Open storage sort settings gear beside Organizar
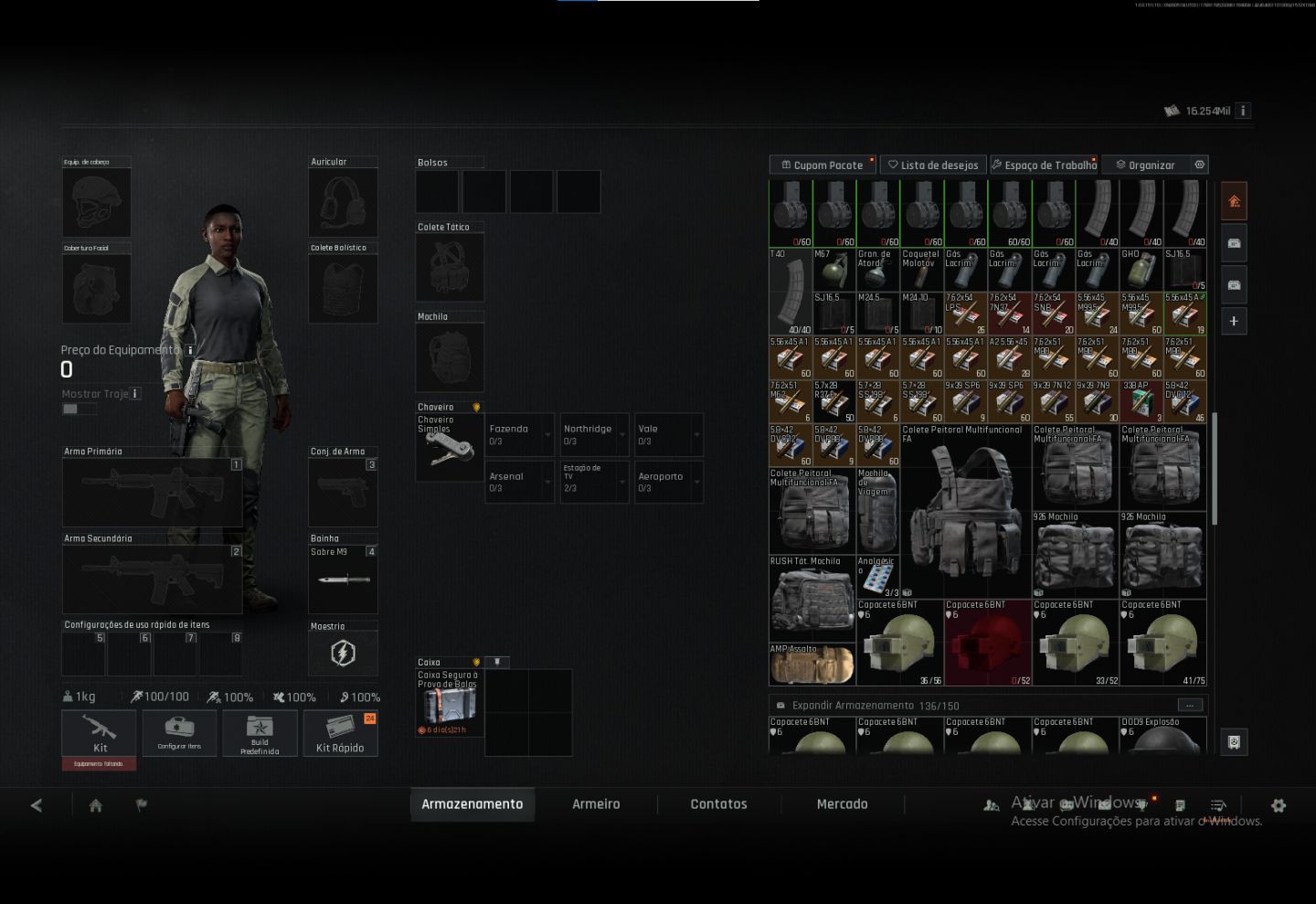This screenshot has width=1316, height=904. tap(1200, 165)
